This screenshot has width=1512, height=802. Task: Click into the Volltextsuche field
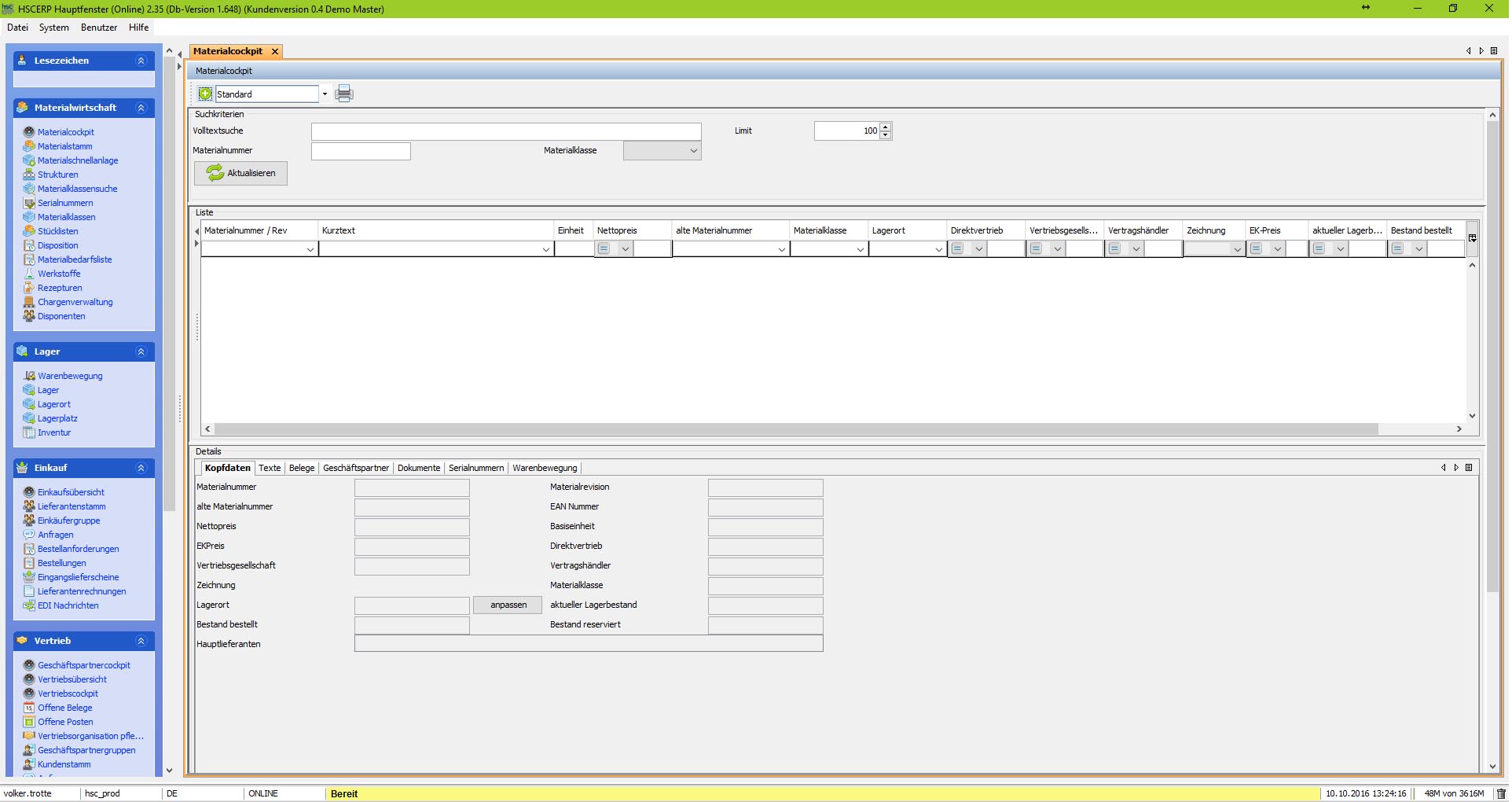[x=505, y=131]
